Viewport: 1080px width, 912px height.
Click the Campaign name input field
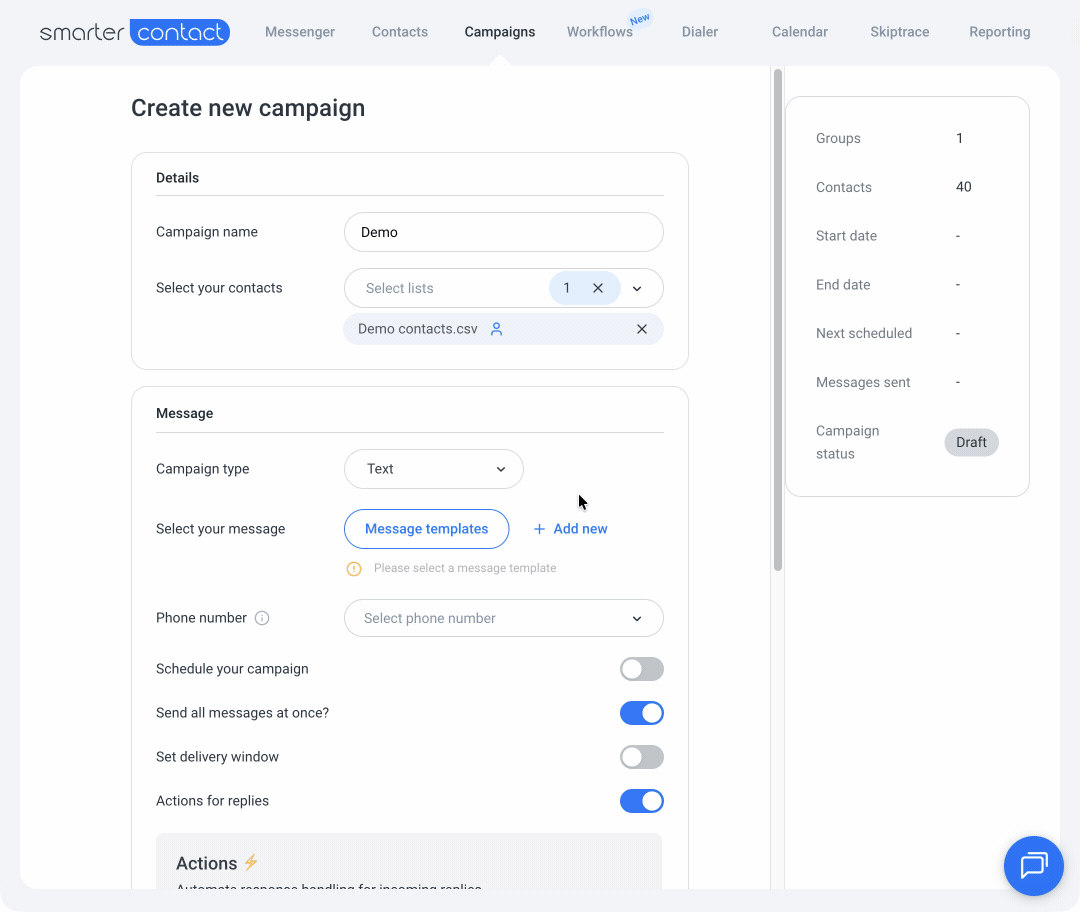point(503,232)
